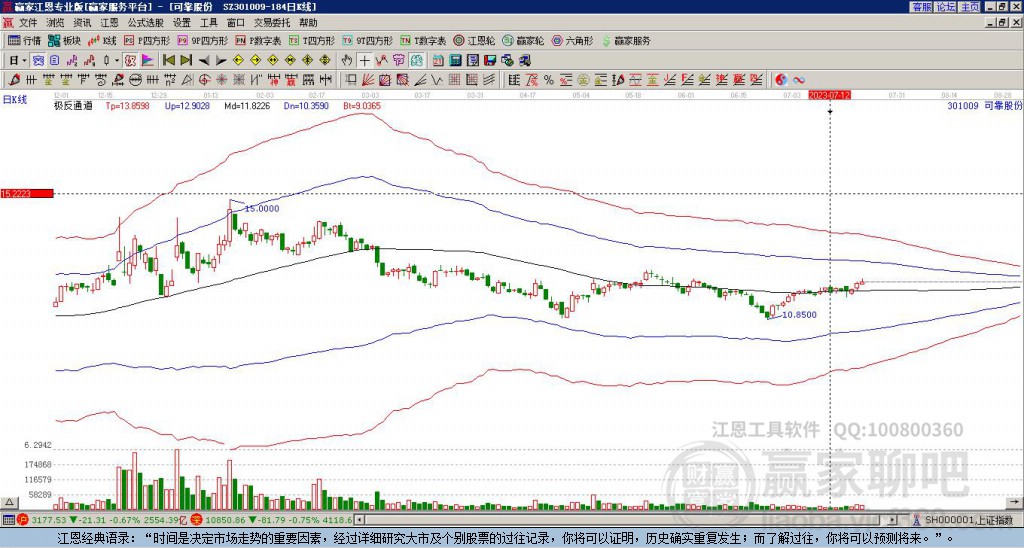Step chart left with black arrow
This screenshot has height=548, width=1024.
[x=204, y=61]
